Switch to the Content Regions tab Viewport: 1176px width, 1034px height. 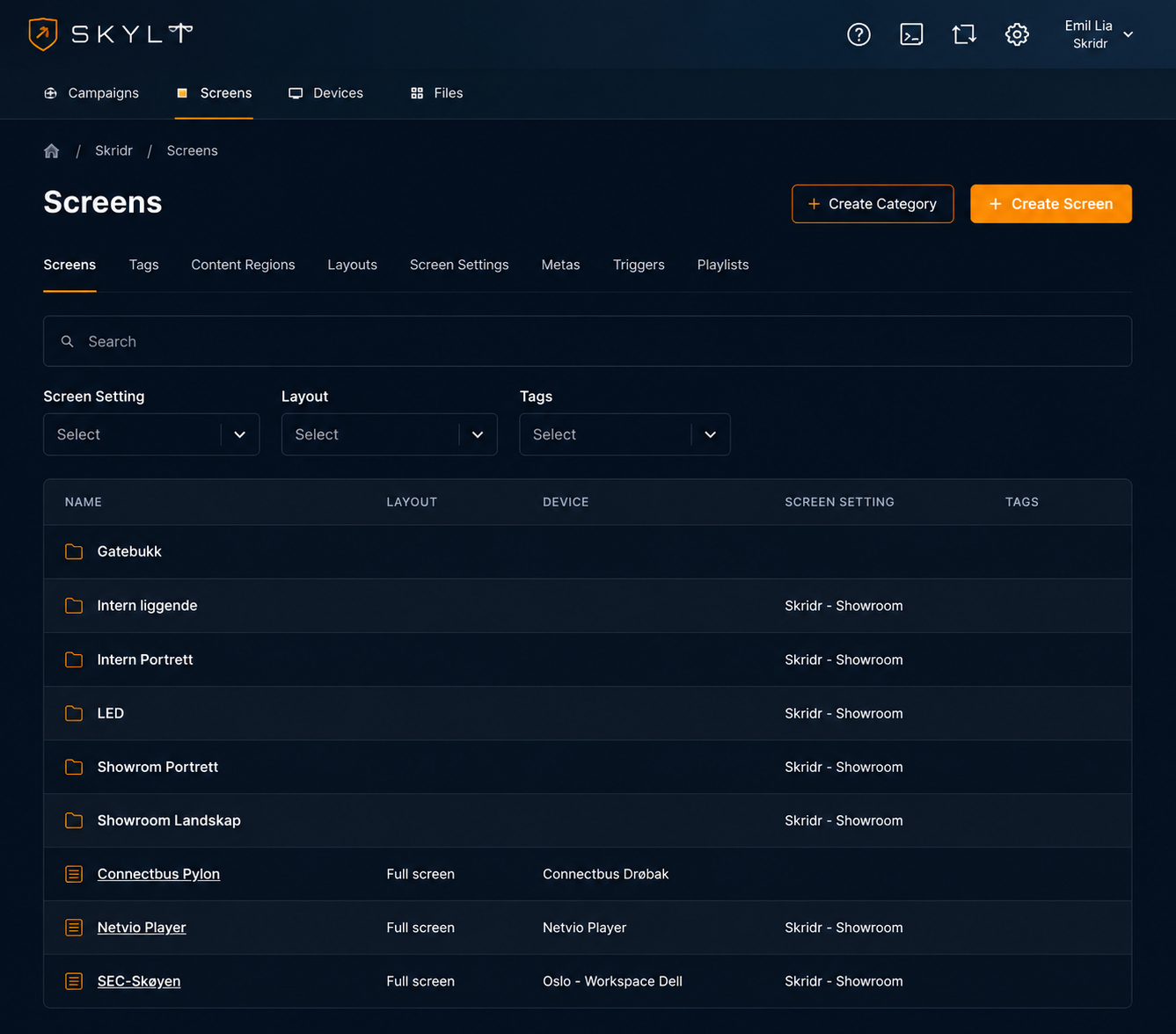243,265
